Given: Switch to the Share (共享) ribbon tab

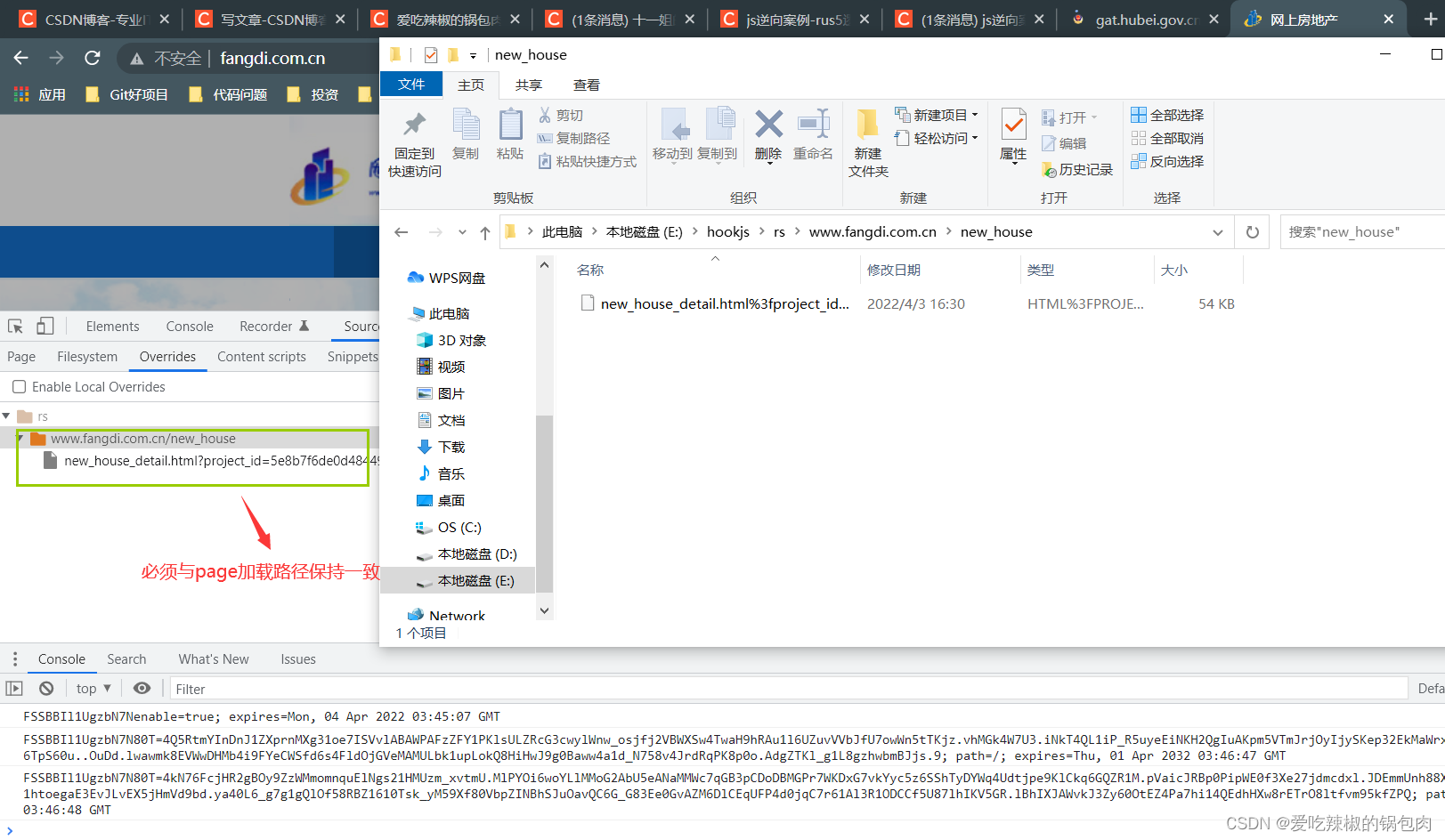Looking at the screenshot, I should point(529,85).
